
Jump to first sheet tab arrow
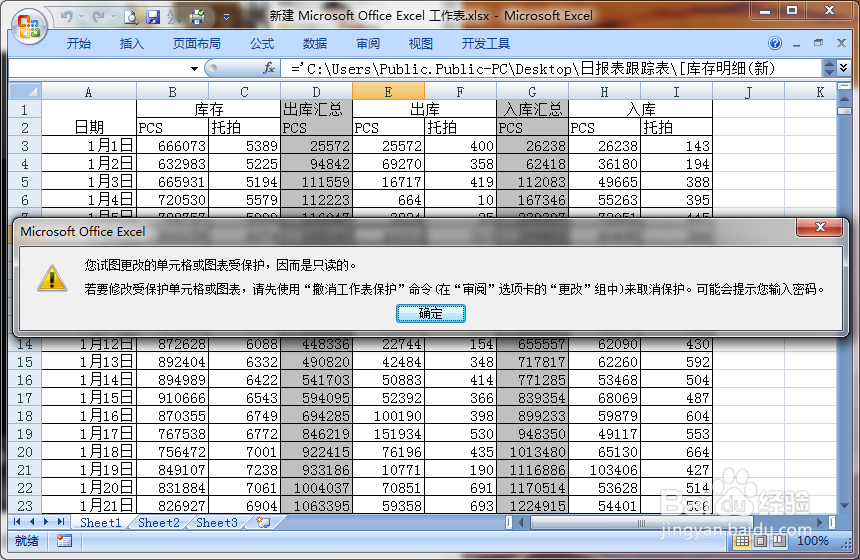(17, 522)
